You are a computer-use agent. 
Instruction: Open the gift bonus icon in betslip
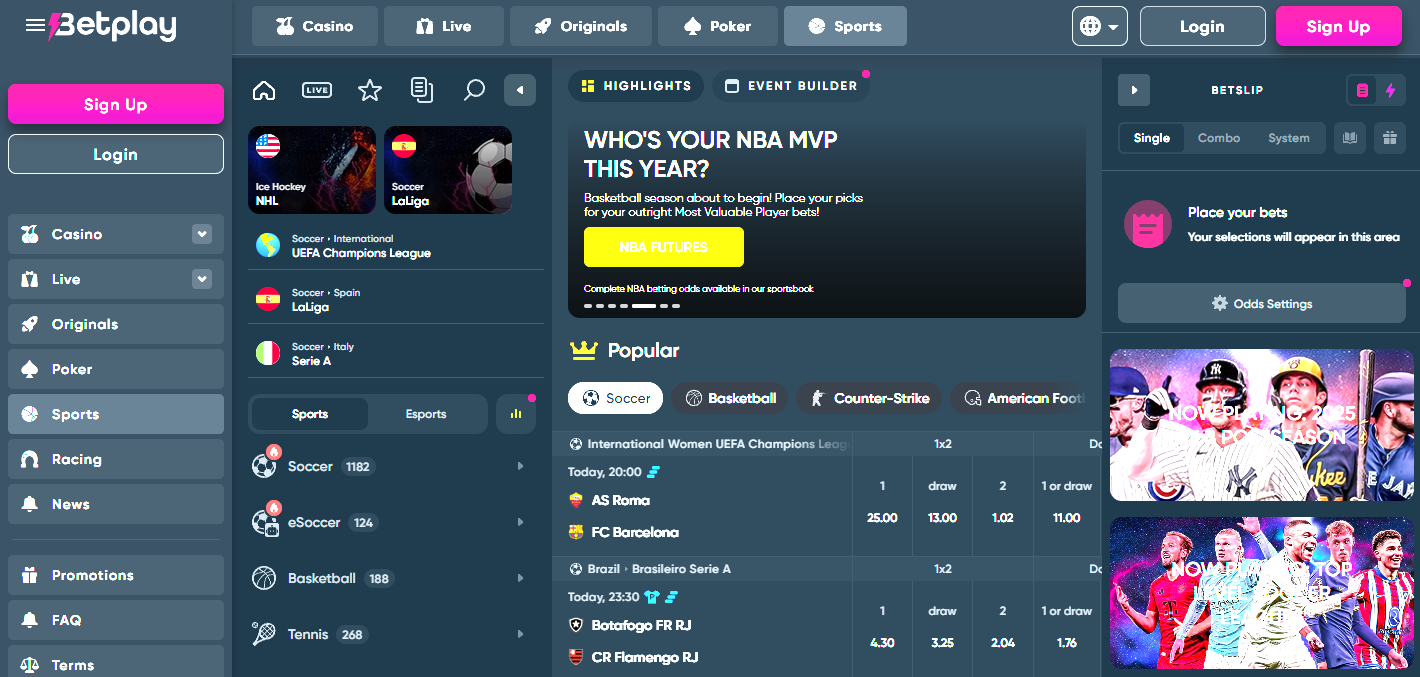coord(1389,138)
